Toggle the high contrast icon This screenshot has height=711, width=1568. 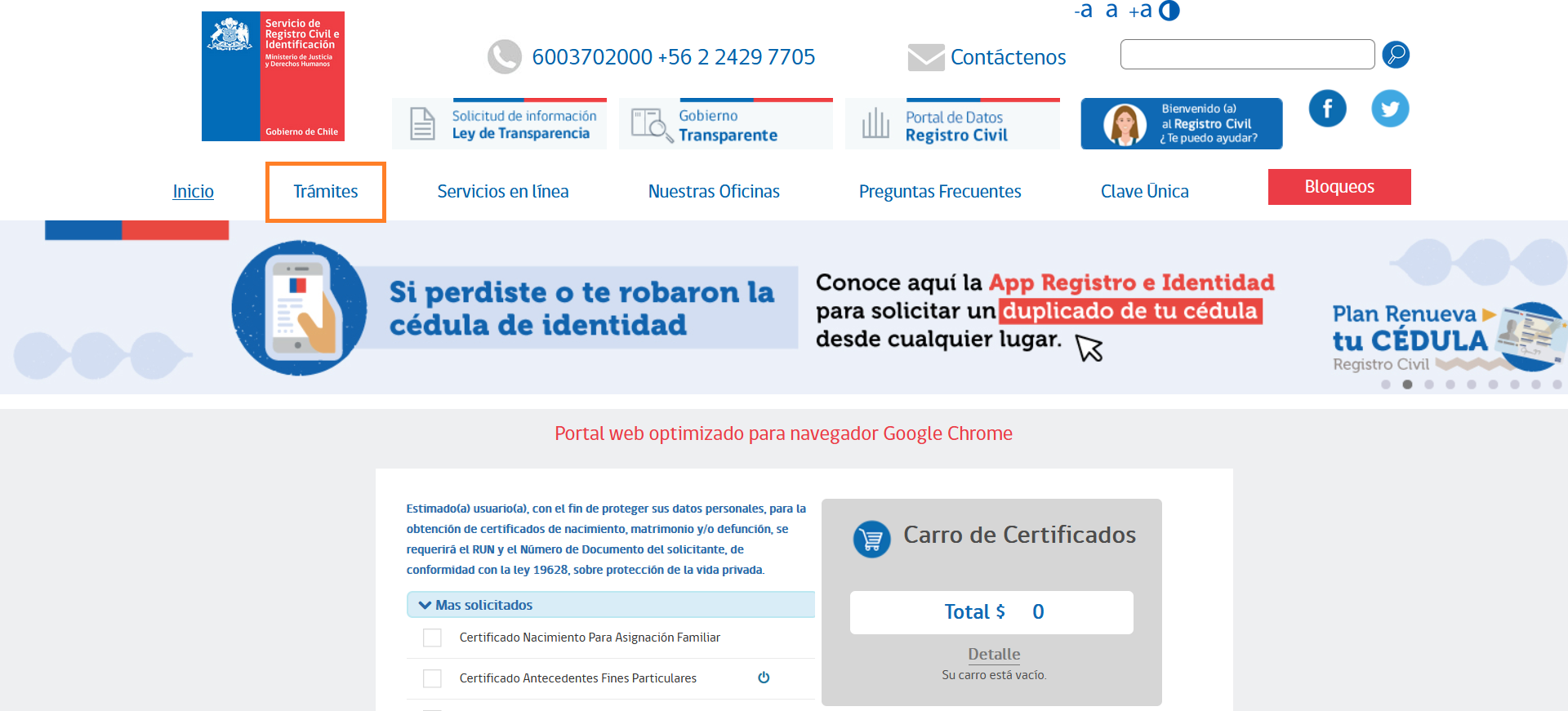1169,11
